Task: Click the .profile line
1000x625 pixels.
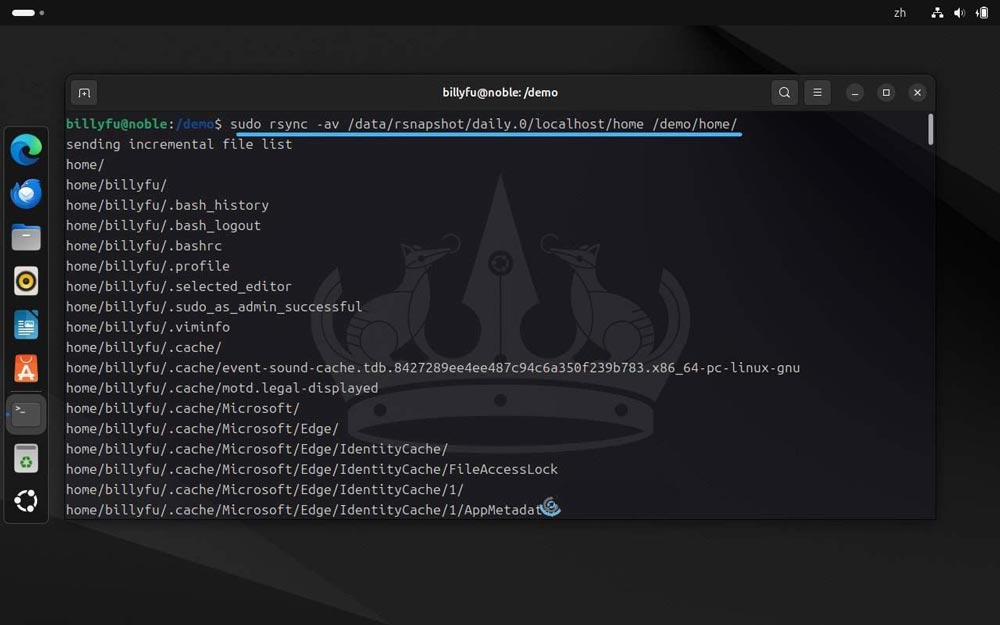Action: (147, 266)
